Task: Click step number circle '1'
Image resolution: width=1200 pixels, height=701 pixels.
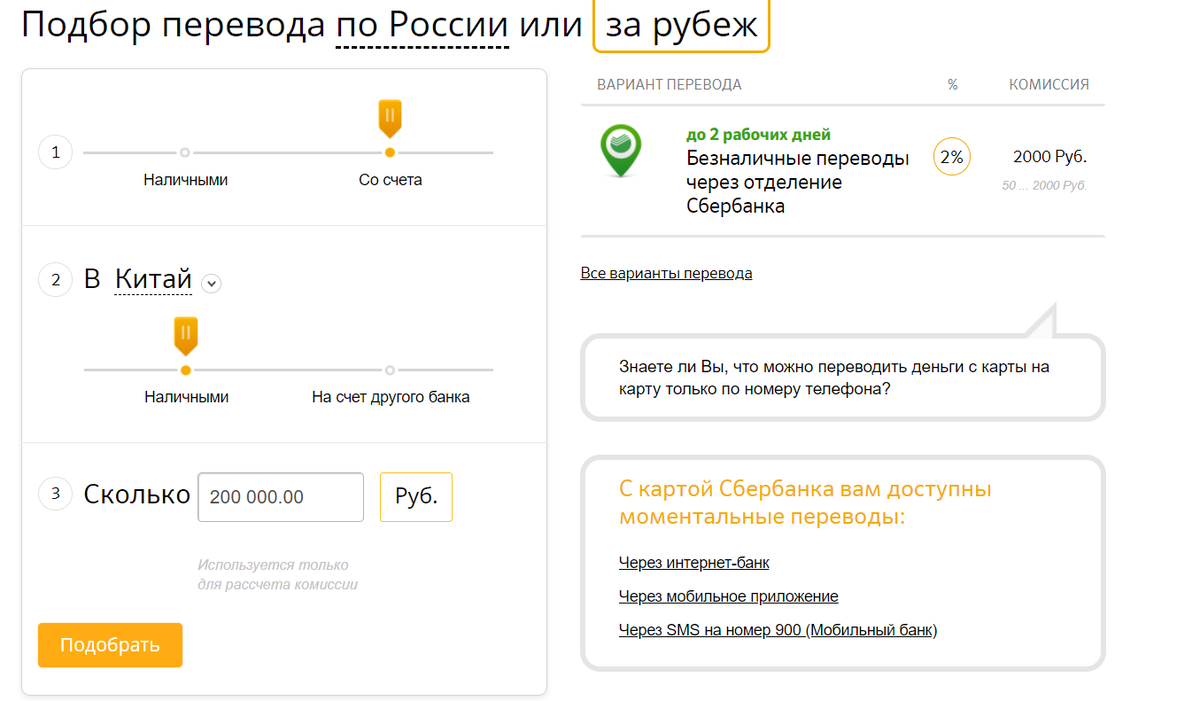Action: tap(55, 152)
